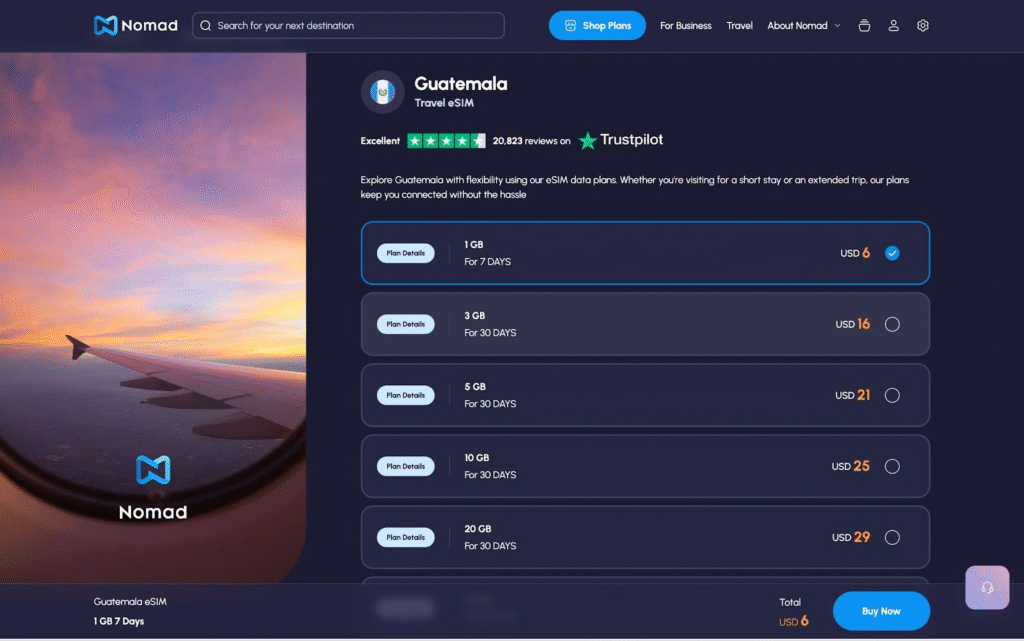This screenshot has height=641, width=1024.
Task: Click the Travel eSIM subtitle
Action: point(444,103)
